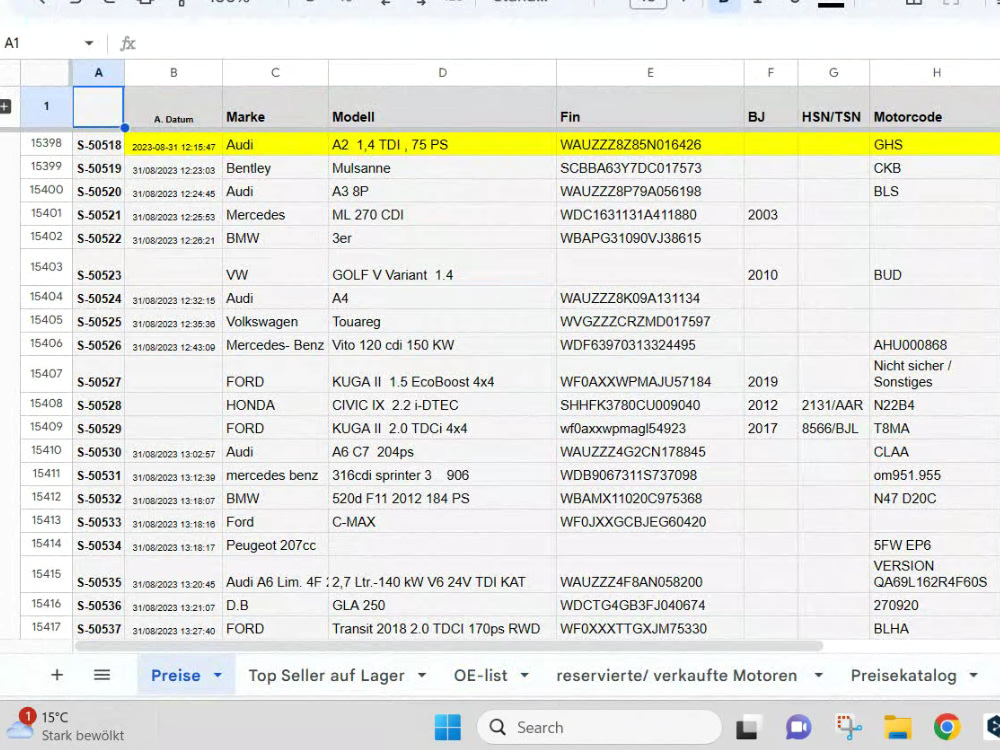Open Task View from the taskbar
The image size is (1000, 750).
tap(747, 728)
